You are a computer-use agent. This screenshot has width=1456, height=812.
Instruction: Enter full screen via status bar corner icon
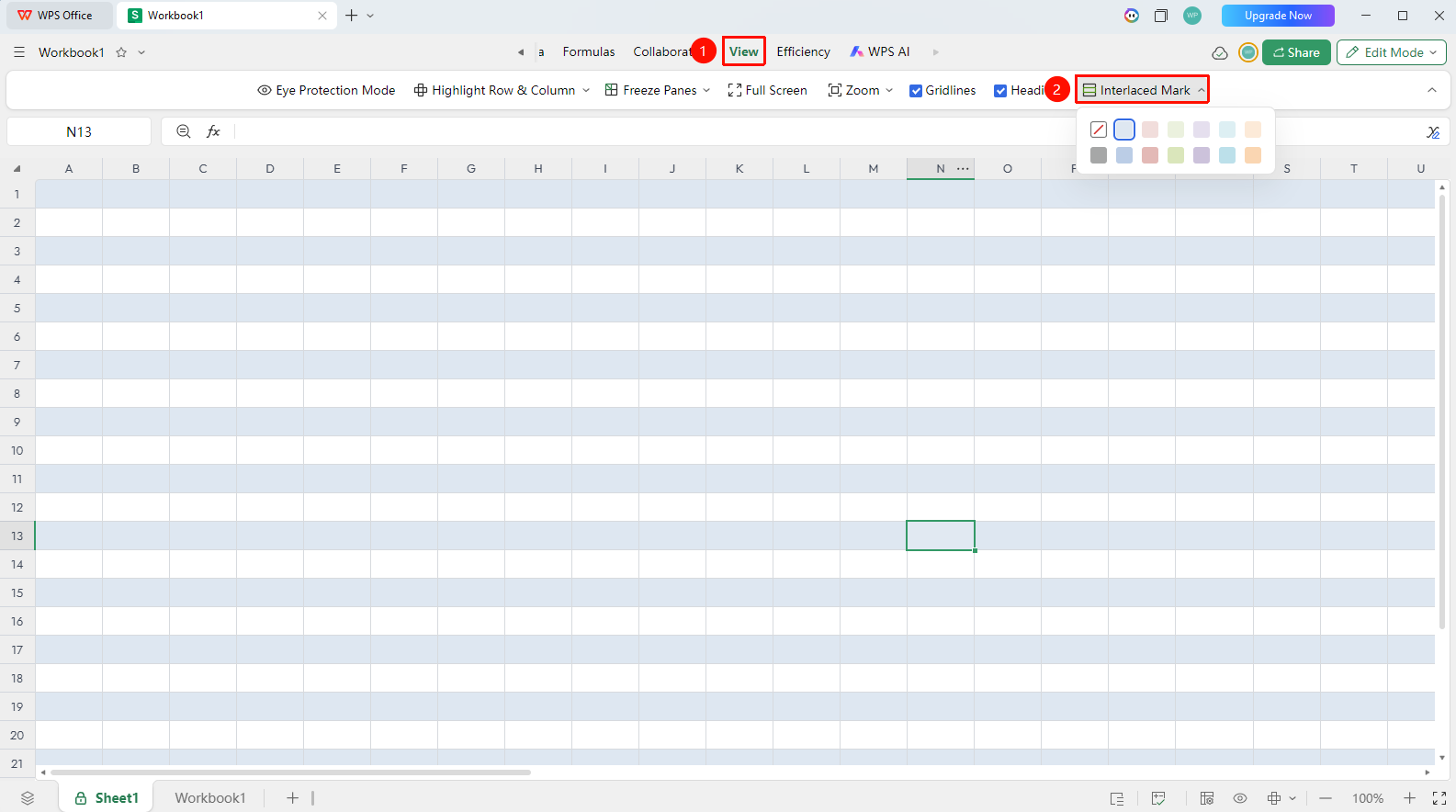[1439, 798]
